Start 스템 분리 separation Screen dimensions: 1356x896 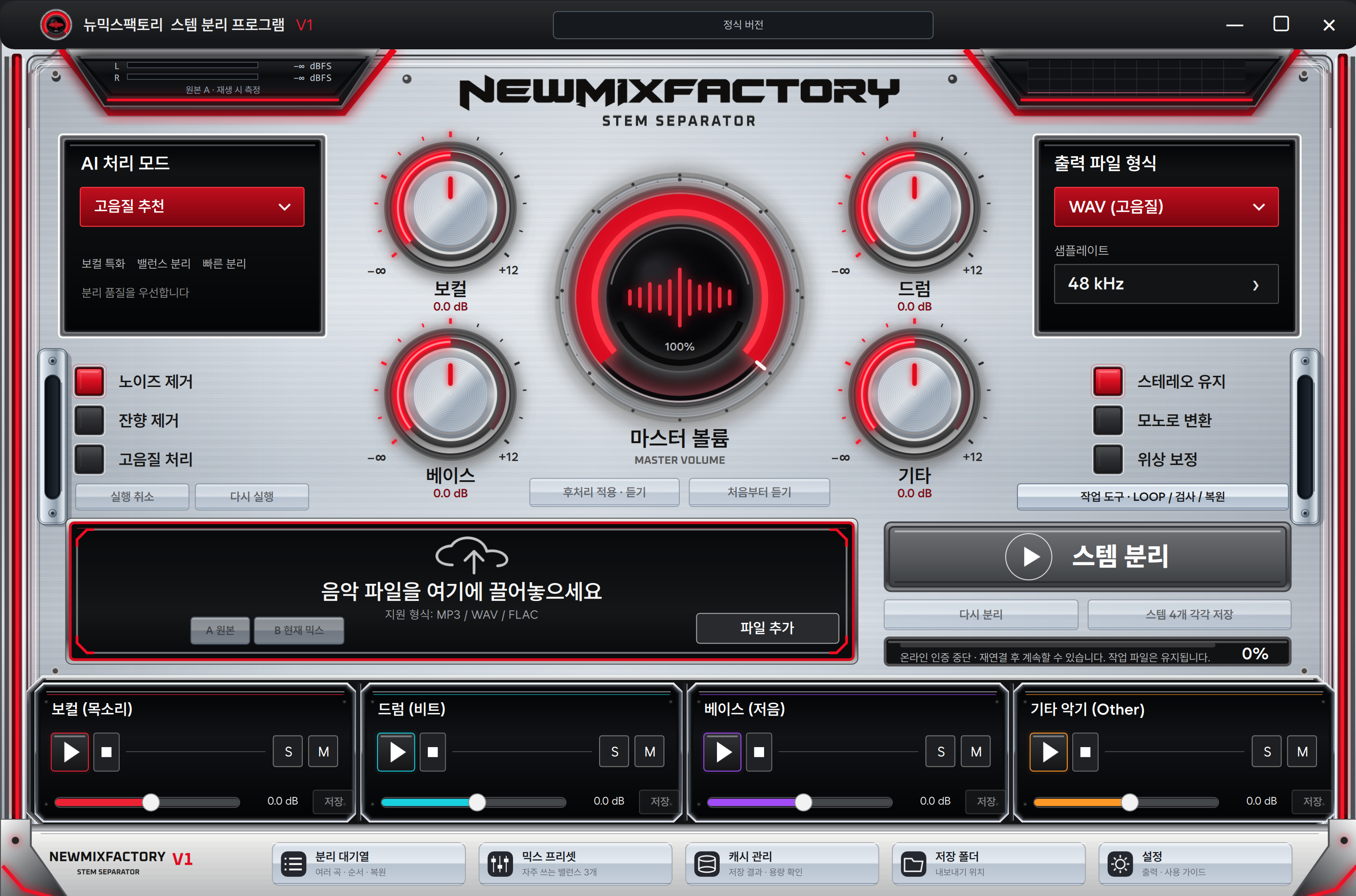point(1087,557)
